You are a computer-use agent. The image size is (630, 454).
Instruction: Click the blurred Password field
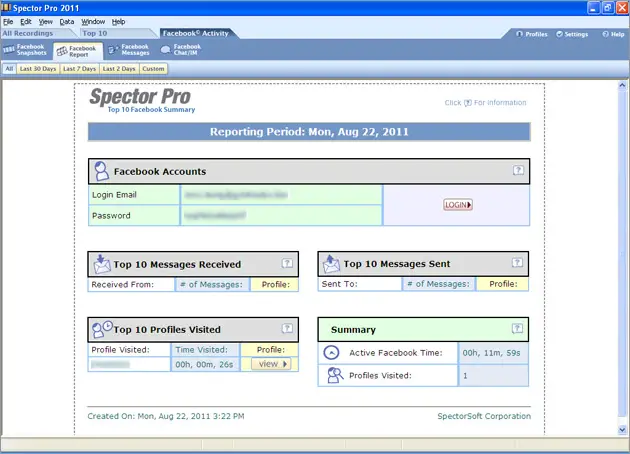click(x=281, y=215)
